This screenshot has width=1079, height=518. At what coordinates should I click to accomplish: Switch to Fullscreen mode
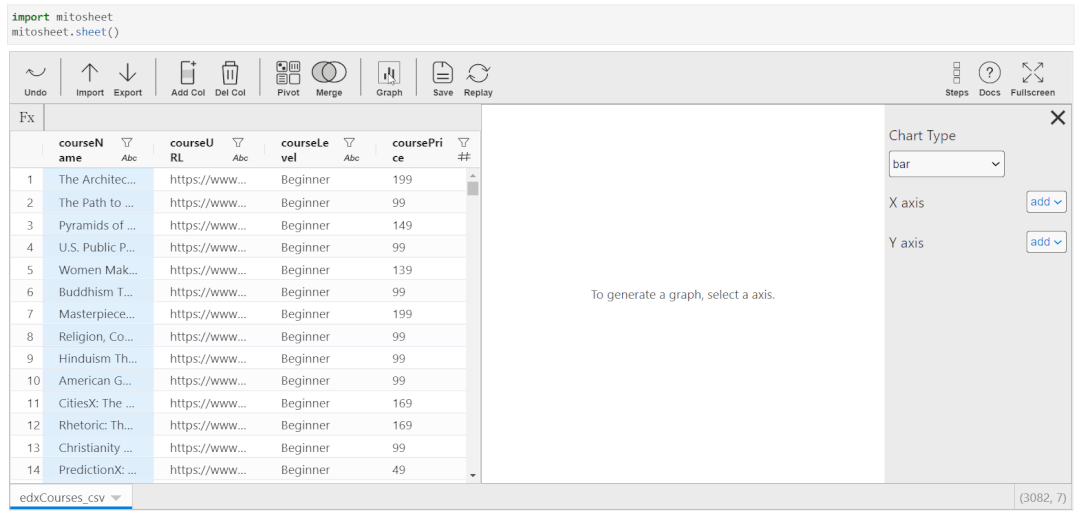click(1032, 78)
